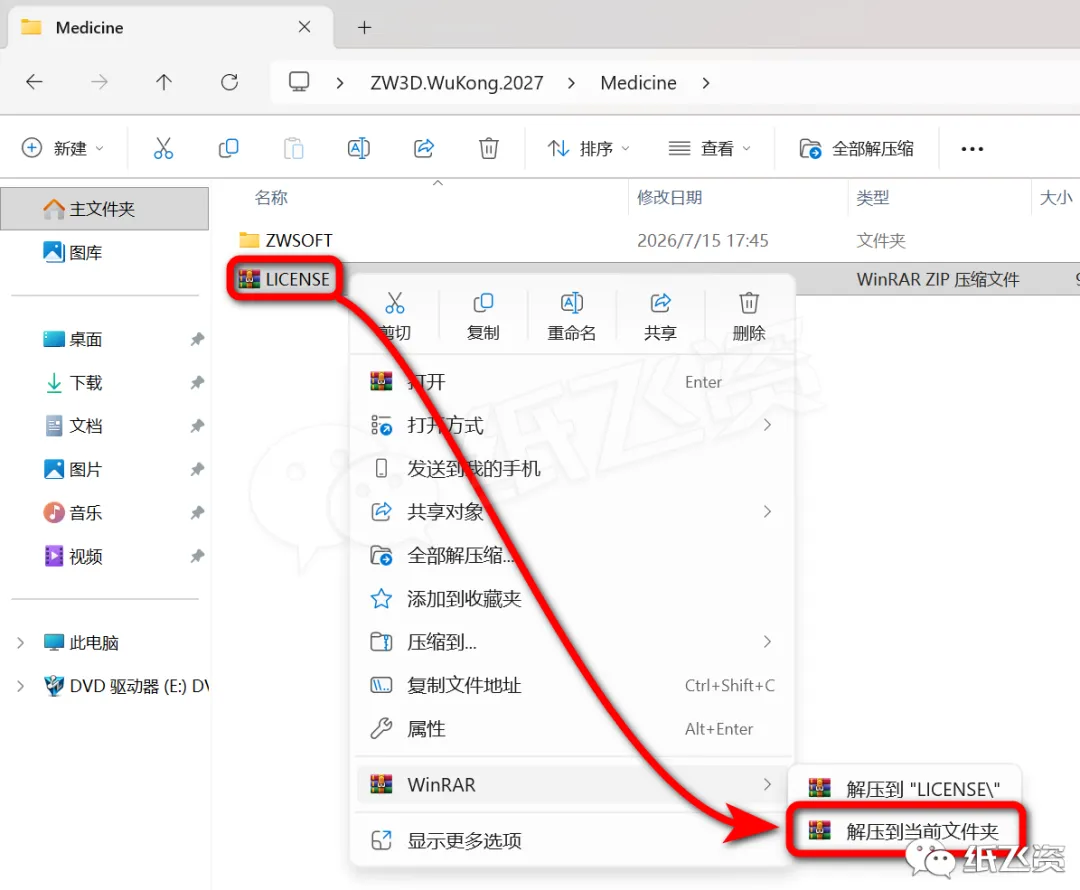This screenshot has height=890, width=1080.
Task: Choose 删除 in the context menu
Action: (x=749, y=317)
